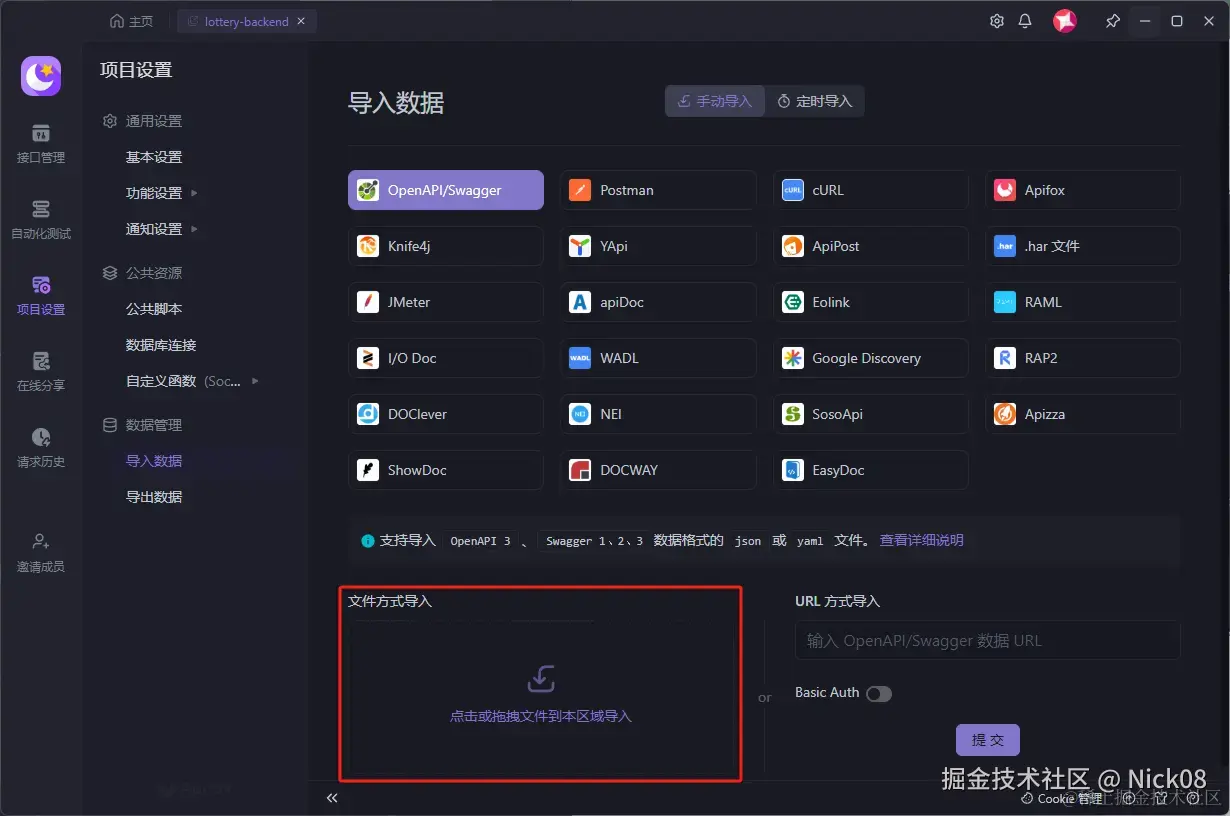Select 项目设置 sidebar icon
The image size is (1230, 816).
41,296
